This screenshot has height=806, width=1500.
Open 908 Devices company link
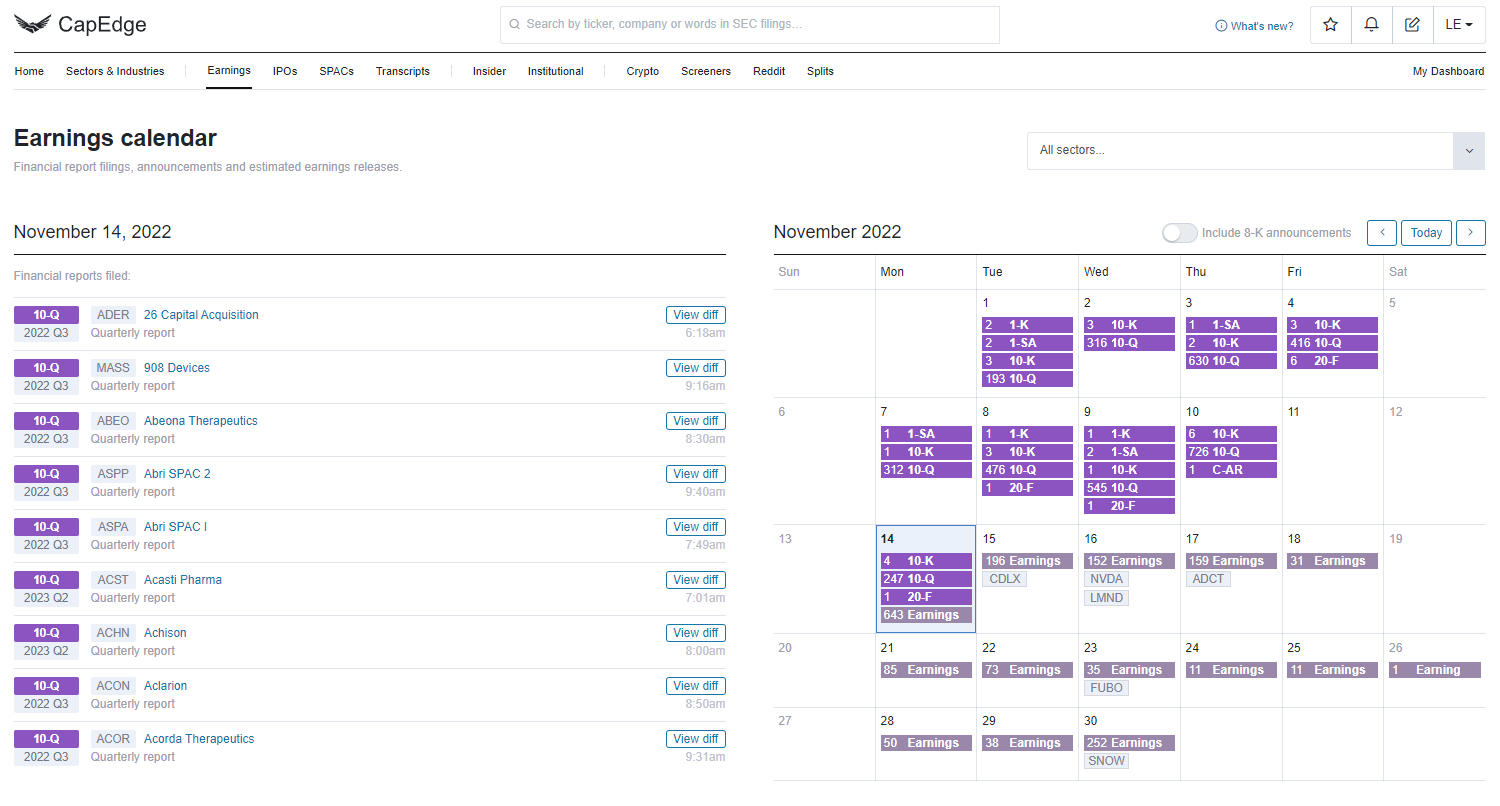177,368
